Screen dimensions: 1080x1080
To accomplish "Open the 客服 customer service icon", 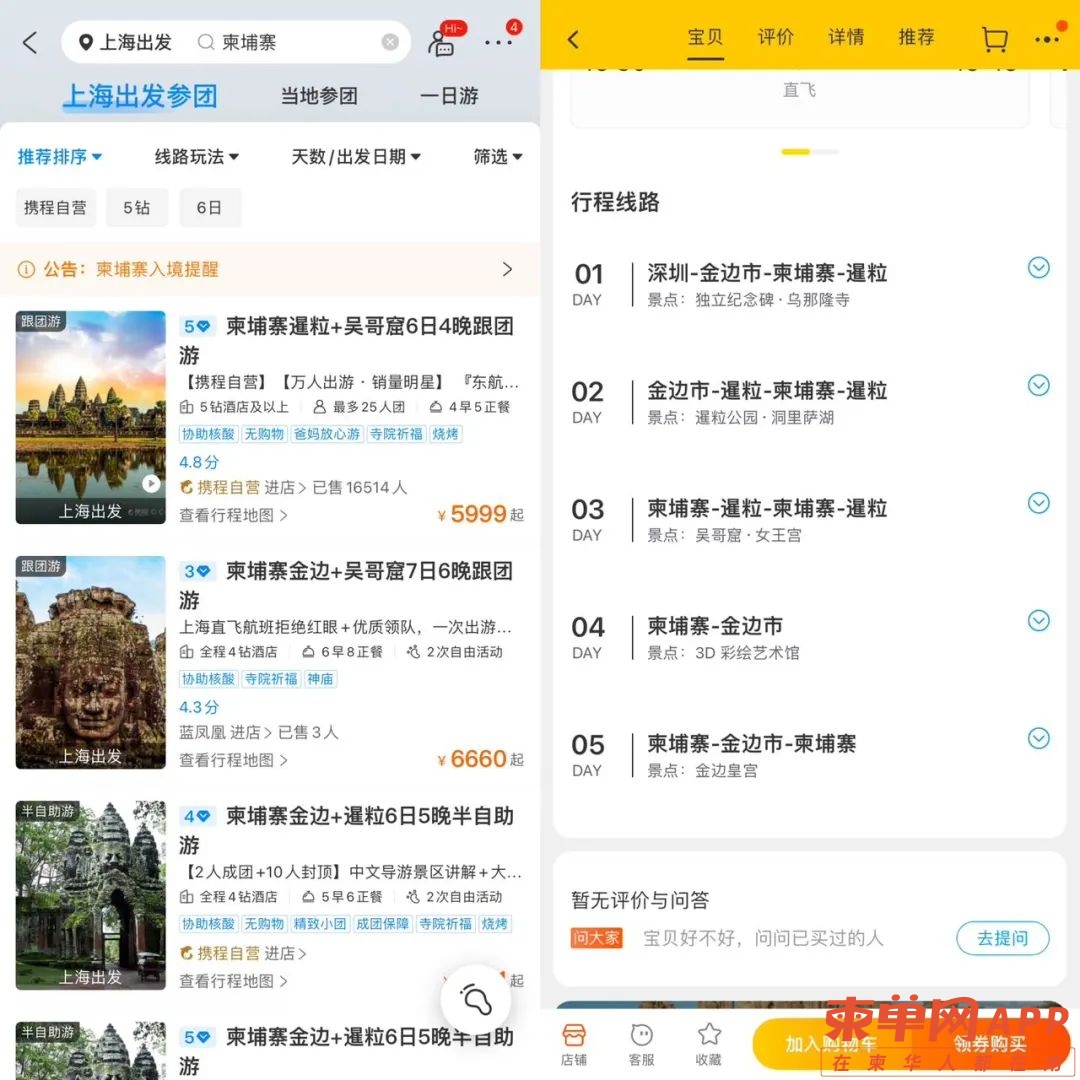I will [x=641, y=1045].
